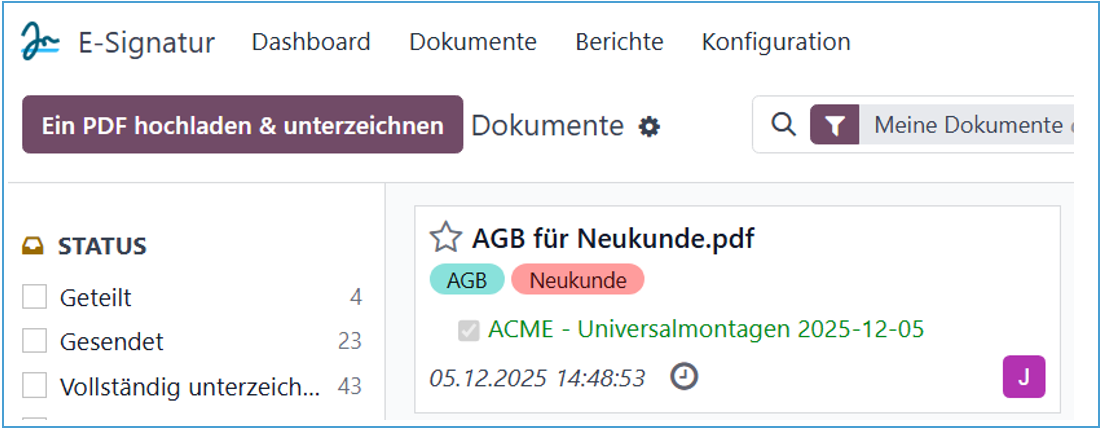Viewport: 1103px width, 430px height.
Task: Go to the Dashboard menu item
Action: (x=311, y=42)
